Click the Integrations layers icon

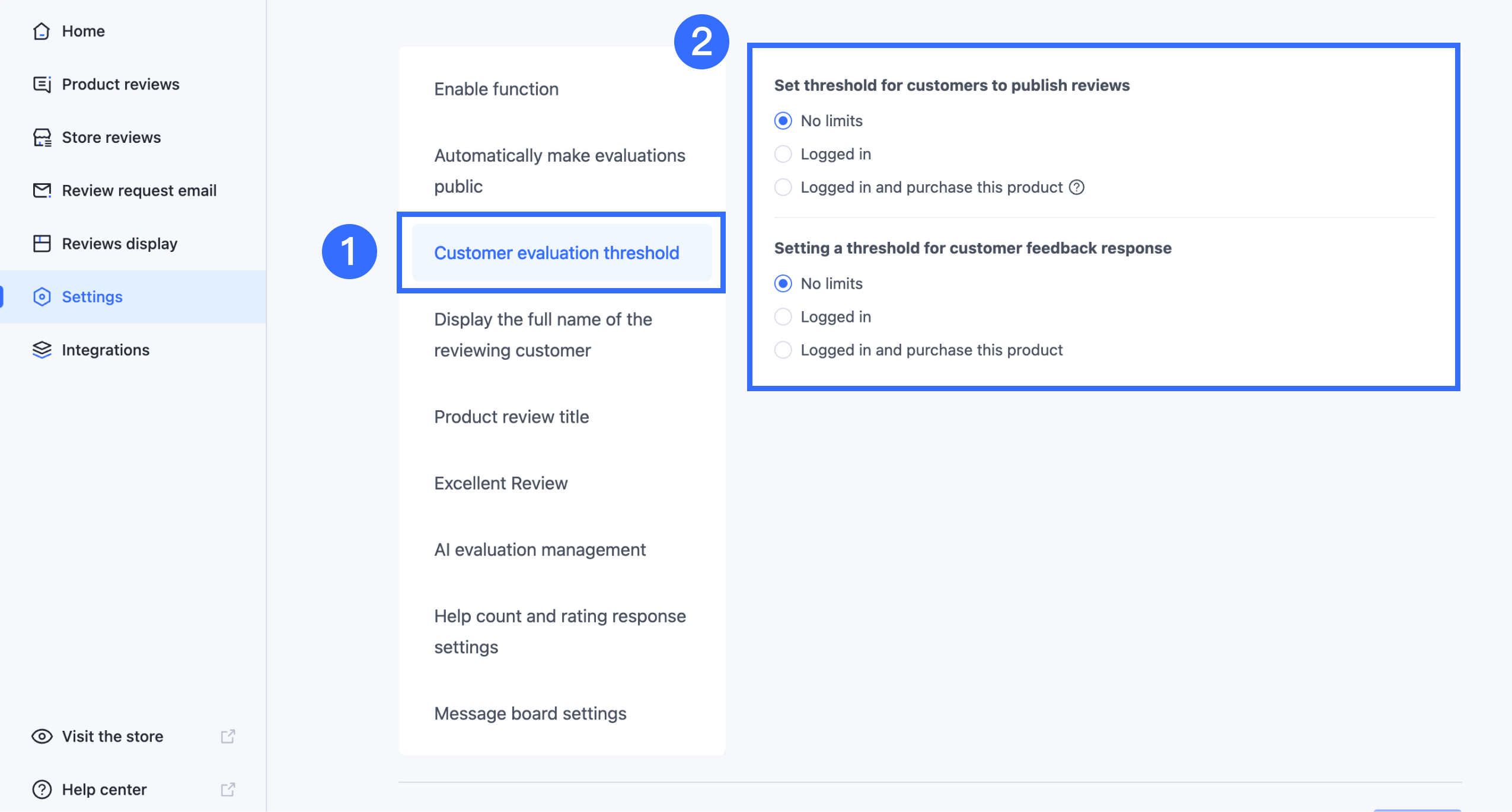pos(42,350)
